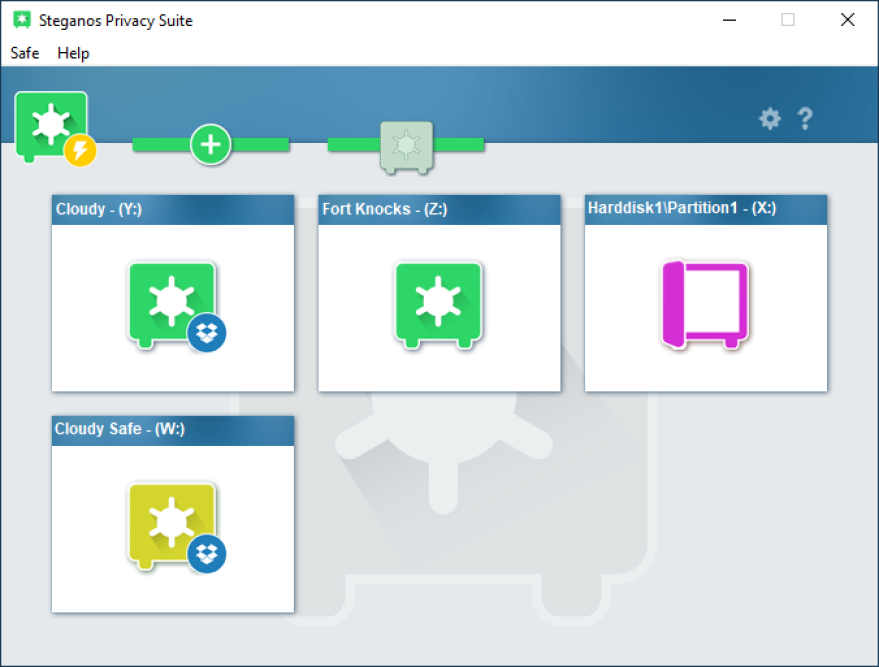This screenshot has width=879, height=667.
Task: Click the faded safe icon on the toolbar
Action: pos(406,147)
